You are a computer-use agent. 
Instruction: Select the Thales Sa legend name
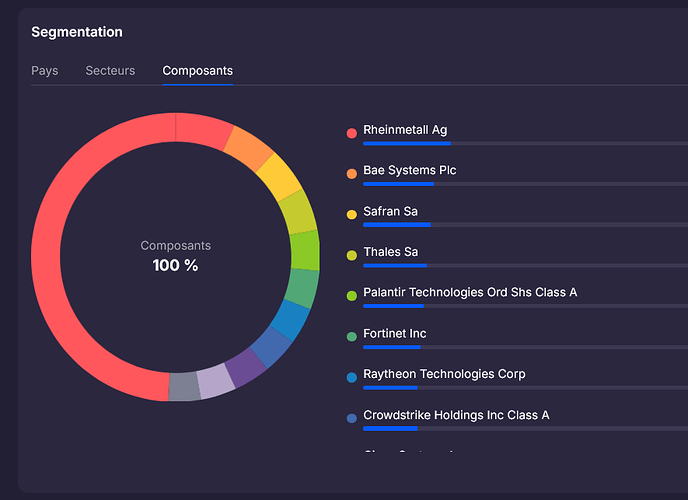(391, 252)
